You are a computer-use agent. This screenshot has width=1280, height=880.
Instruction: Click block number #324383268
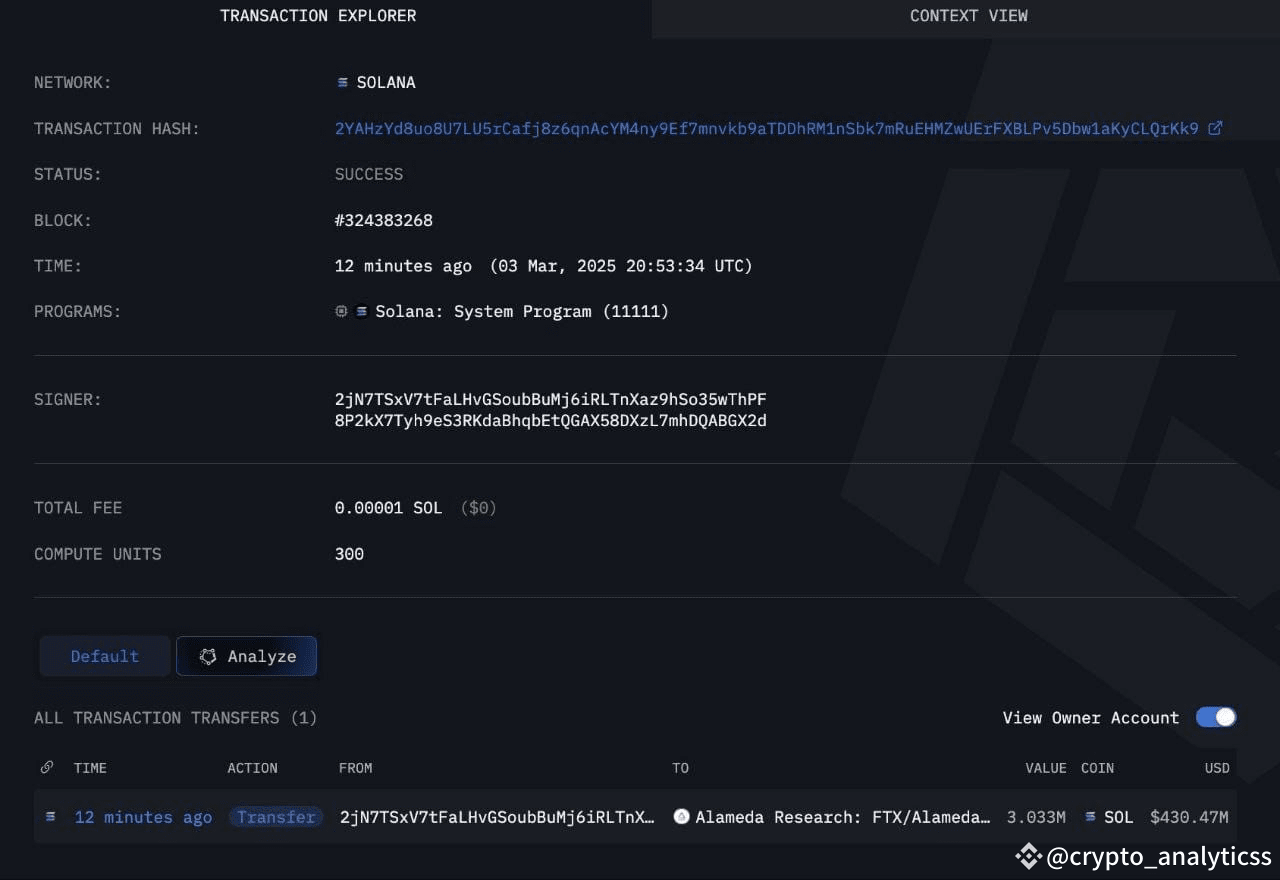(384, 220)
